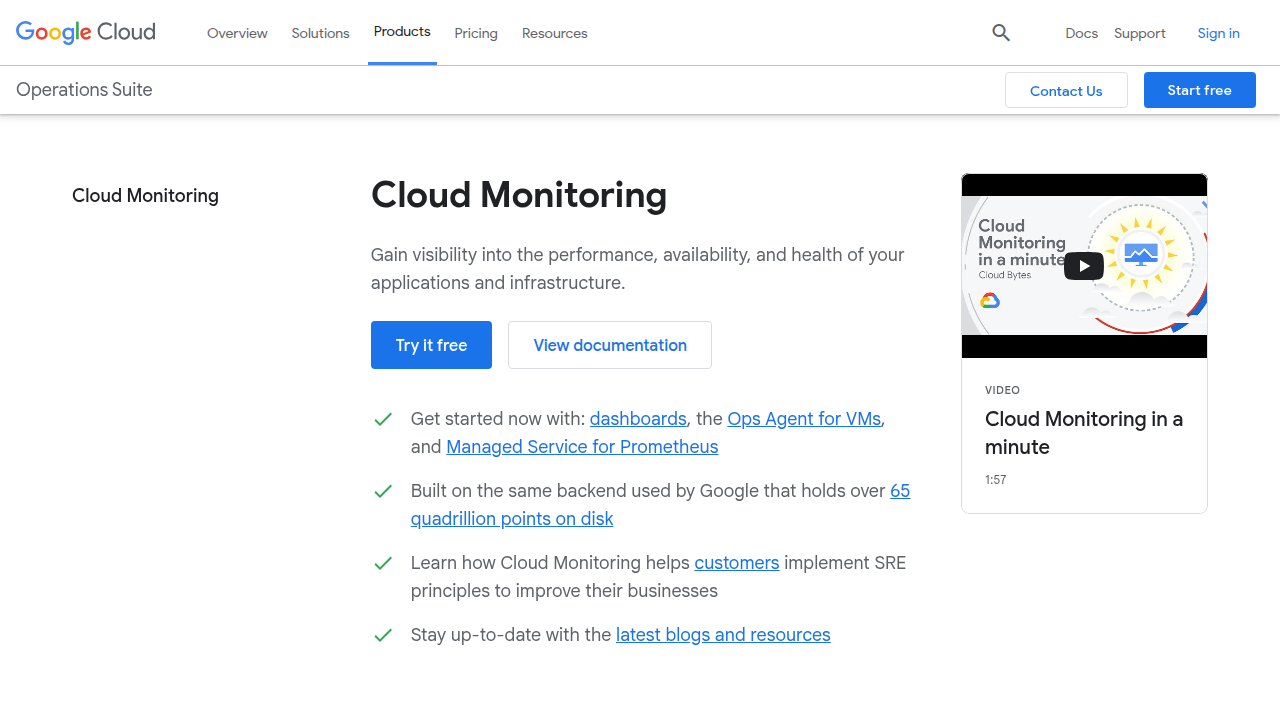Click the Start free button
The width and height of the screenshot is (1280, 720).
(x=1200, y=90)
